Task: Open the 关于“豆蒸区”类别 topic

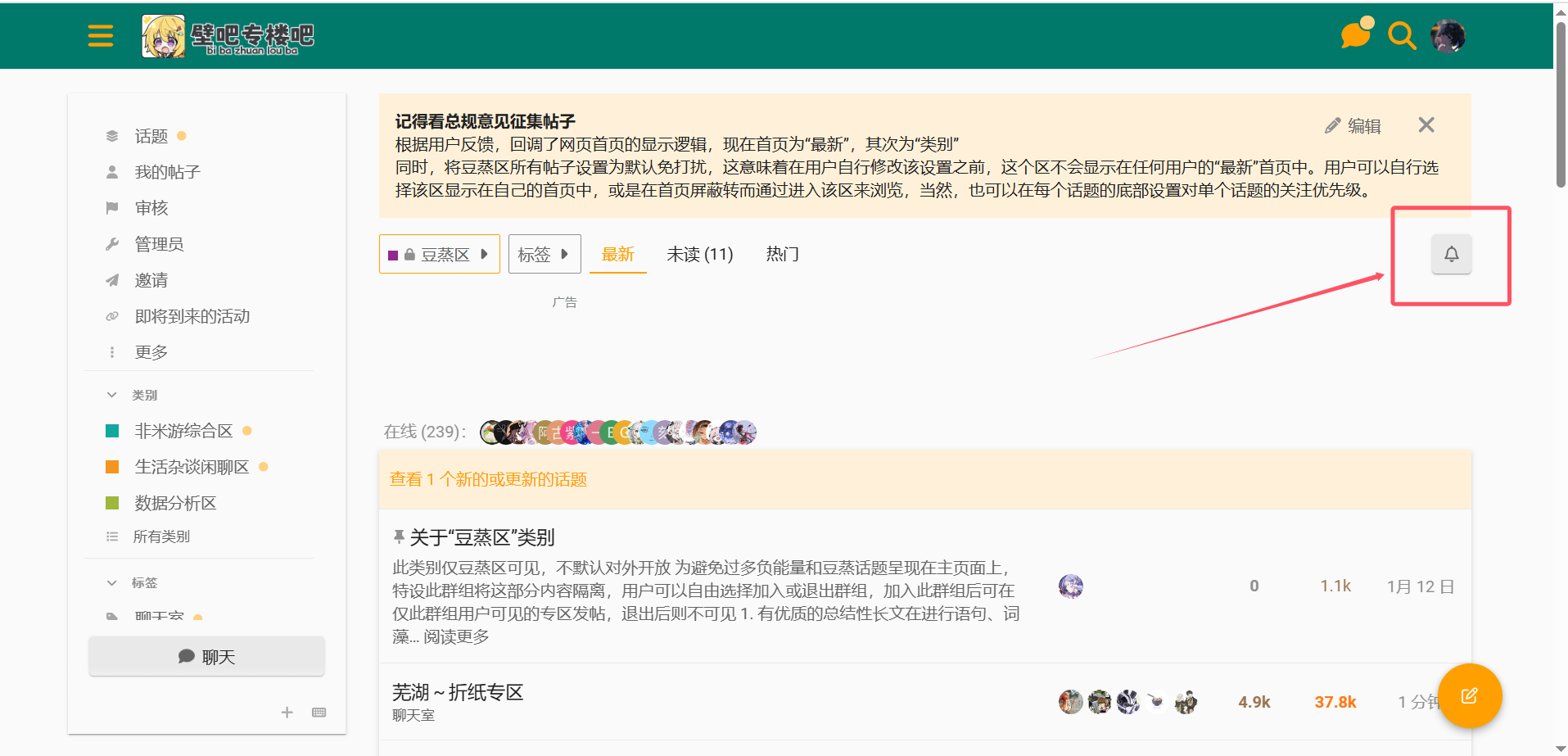Action: pyautogui.click(x=481, y=537)
